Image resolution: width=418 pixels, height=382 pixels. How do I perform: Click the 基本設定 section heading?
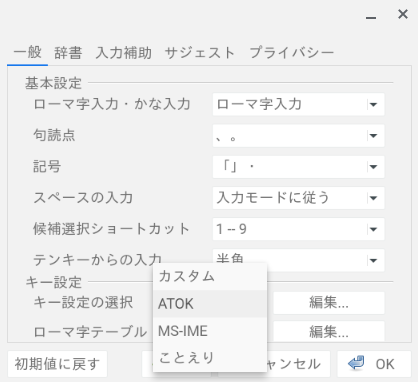click(x=53, y=83)
